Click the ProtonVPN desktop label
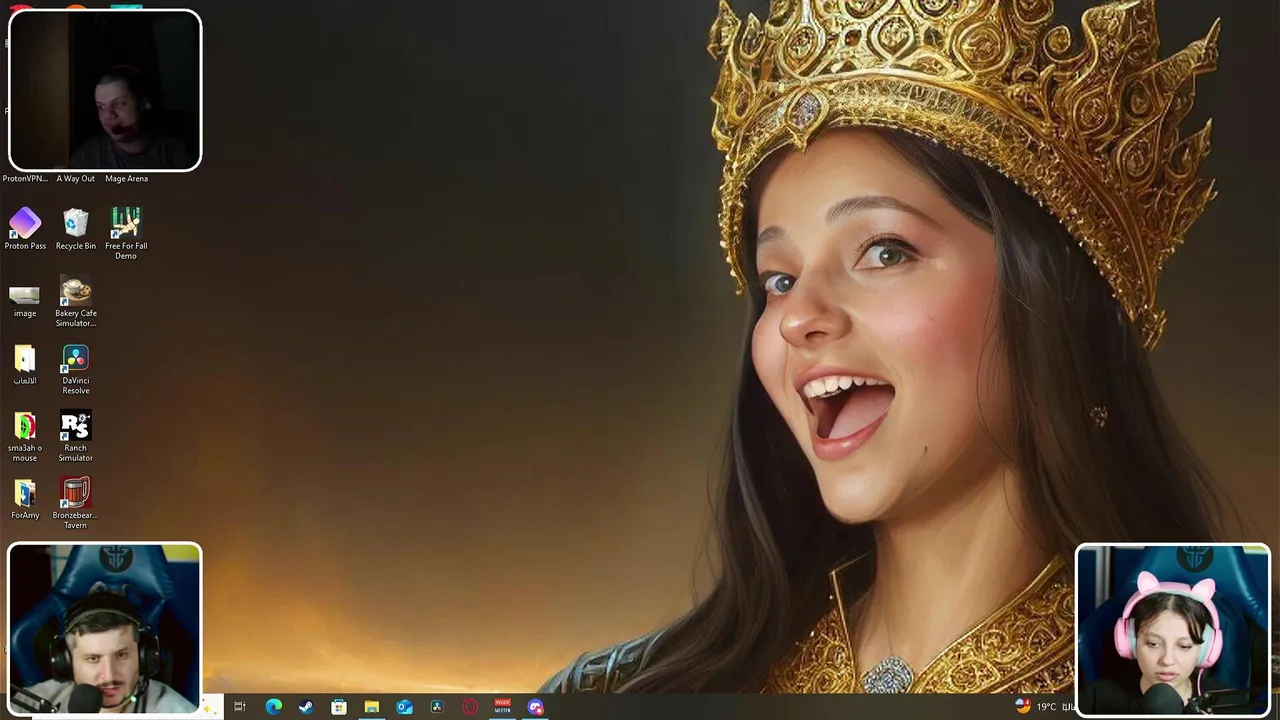1280x720 pixels. (25, 179)
